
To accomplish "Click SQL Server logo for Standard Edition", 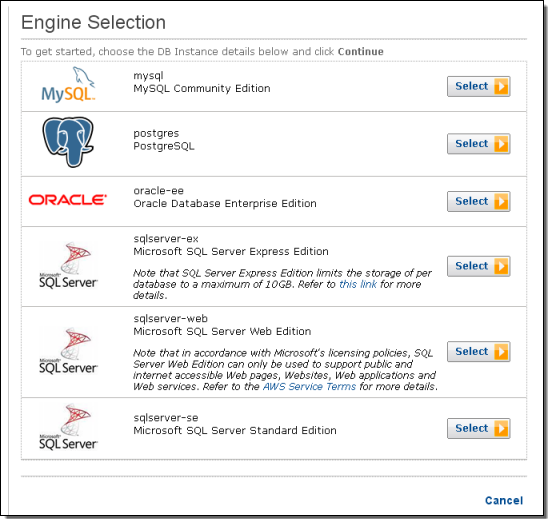I will tap(68, 427).
